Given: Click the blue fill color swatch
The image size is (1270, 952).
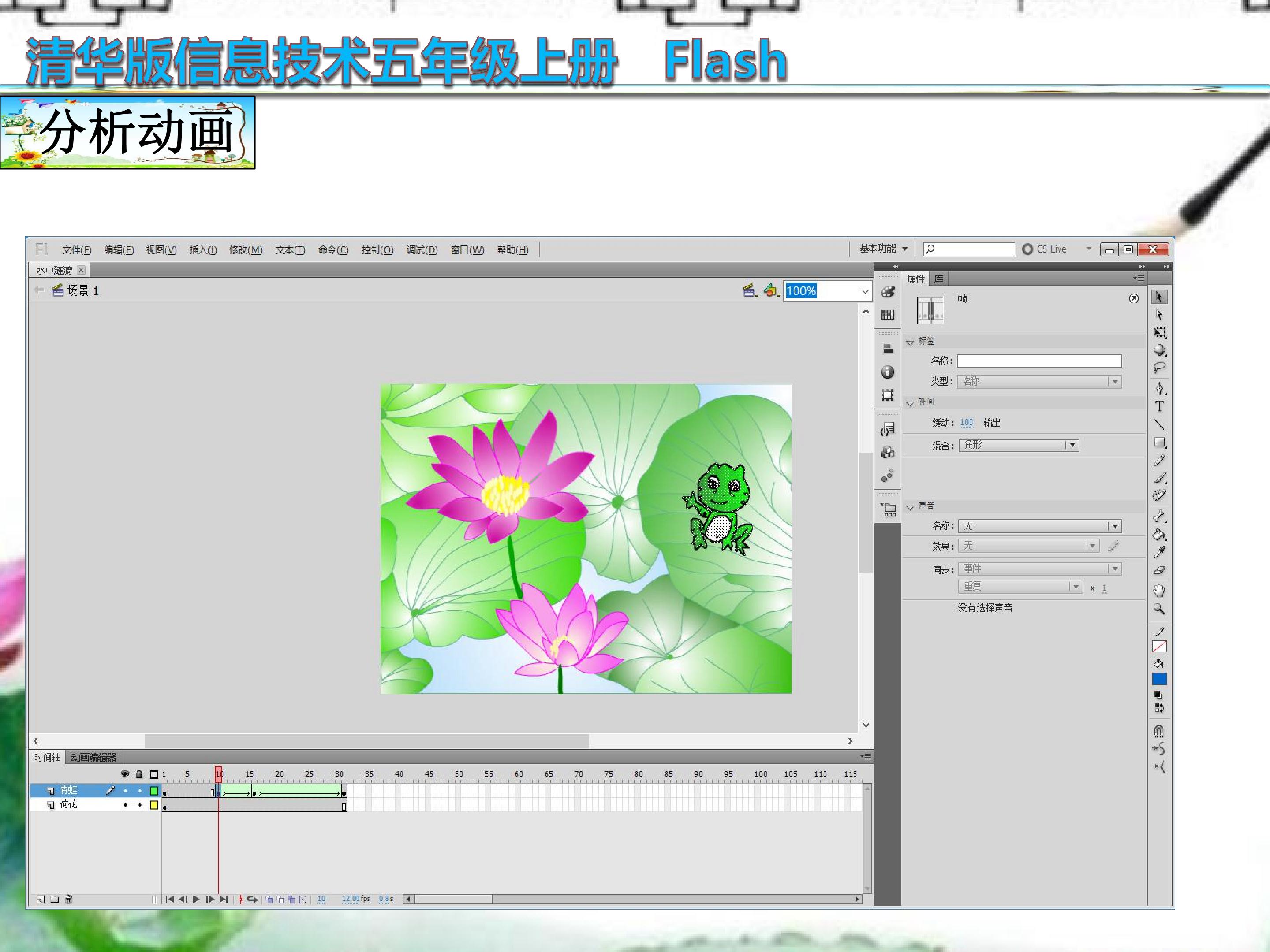Looking at the screenshot, I should [x=1159, y=679].
